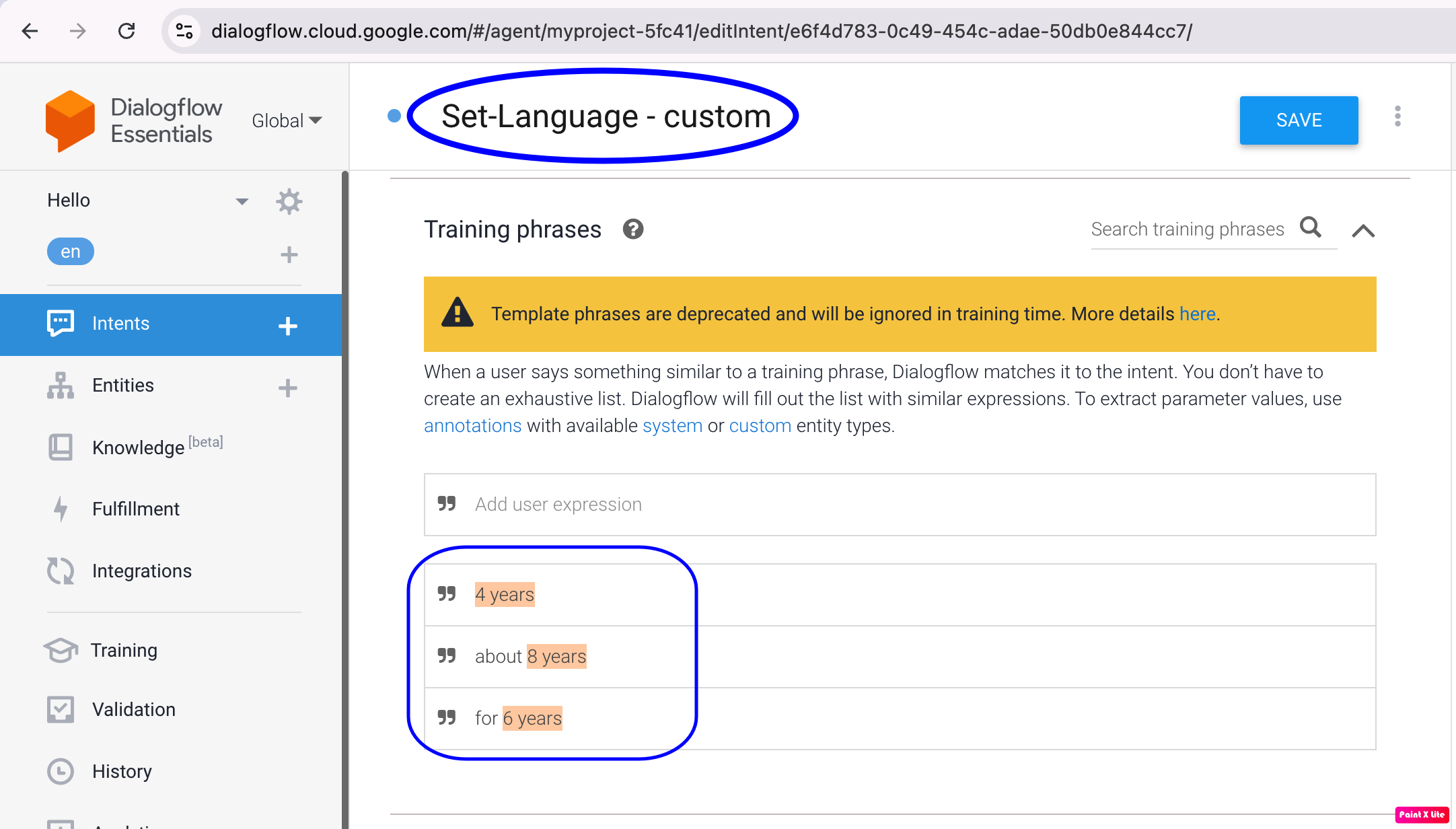Click the Add user expression input field
The width and height of the screenshot is (1456, 829).
coord(900,504)
